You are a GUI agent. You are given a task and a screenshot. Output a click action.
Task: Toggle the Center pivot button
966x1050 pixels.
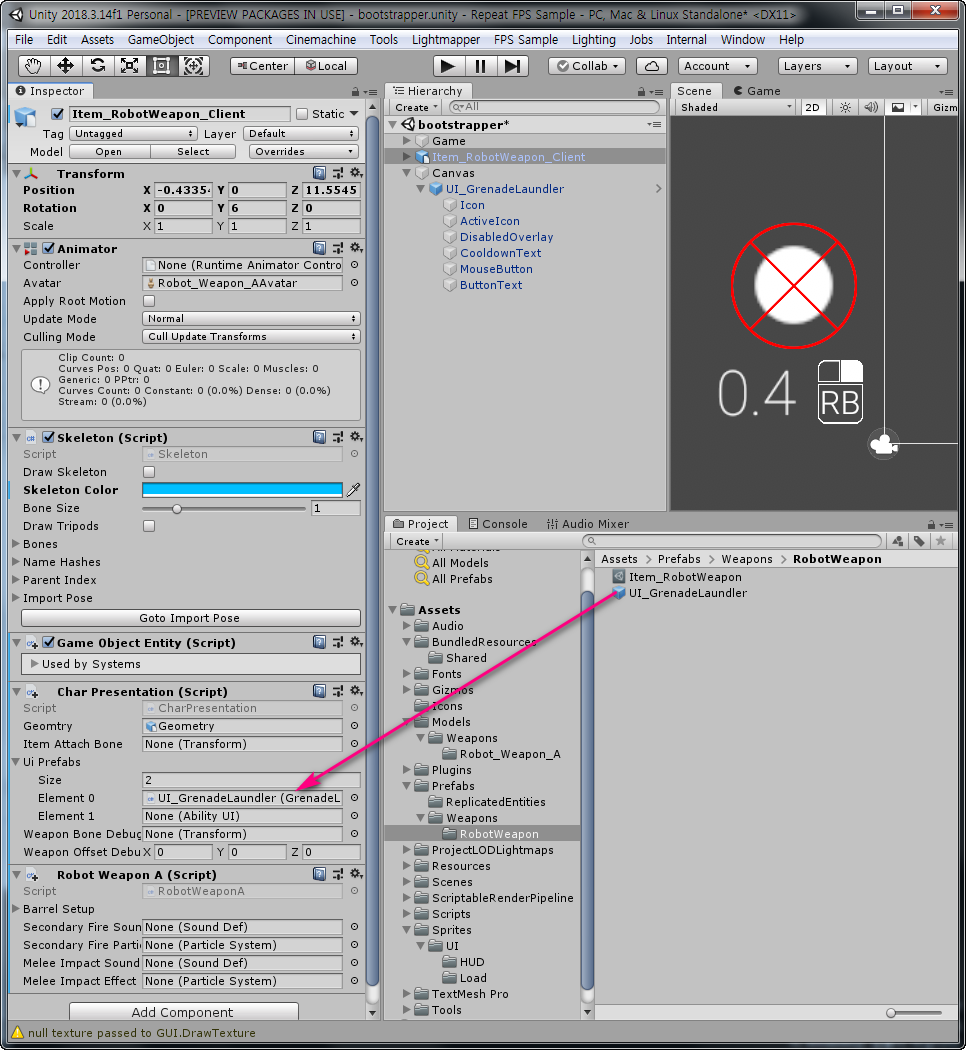(262, 66)
